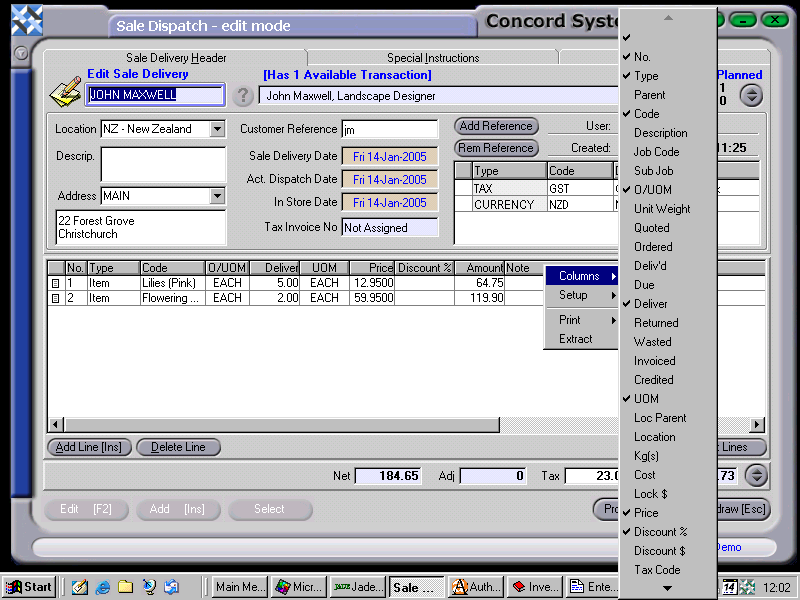Open the Location dropdown showing NZ - New Zealand
Screen dimensions: 800x600
click(218, 129)
